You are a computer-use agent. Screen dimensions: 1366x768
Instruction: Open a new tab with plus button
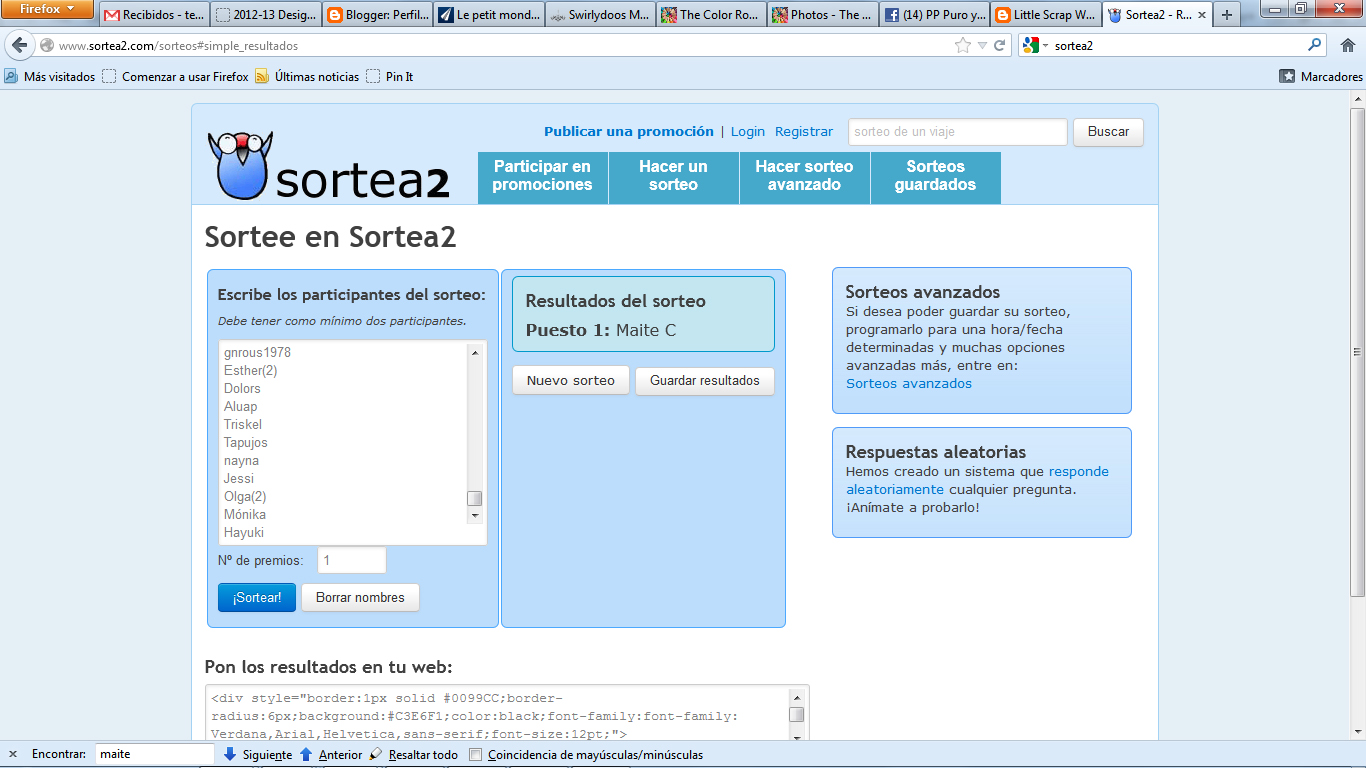coord(1226,15)
